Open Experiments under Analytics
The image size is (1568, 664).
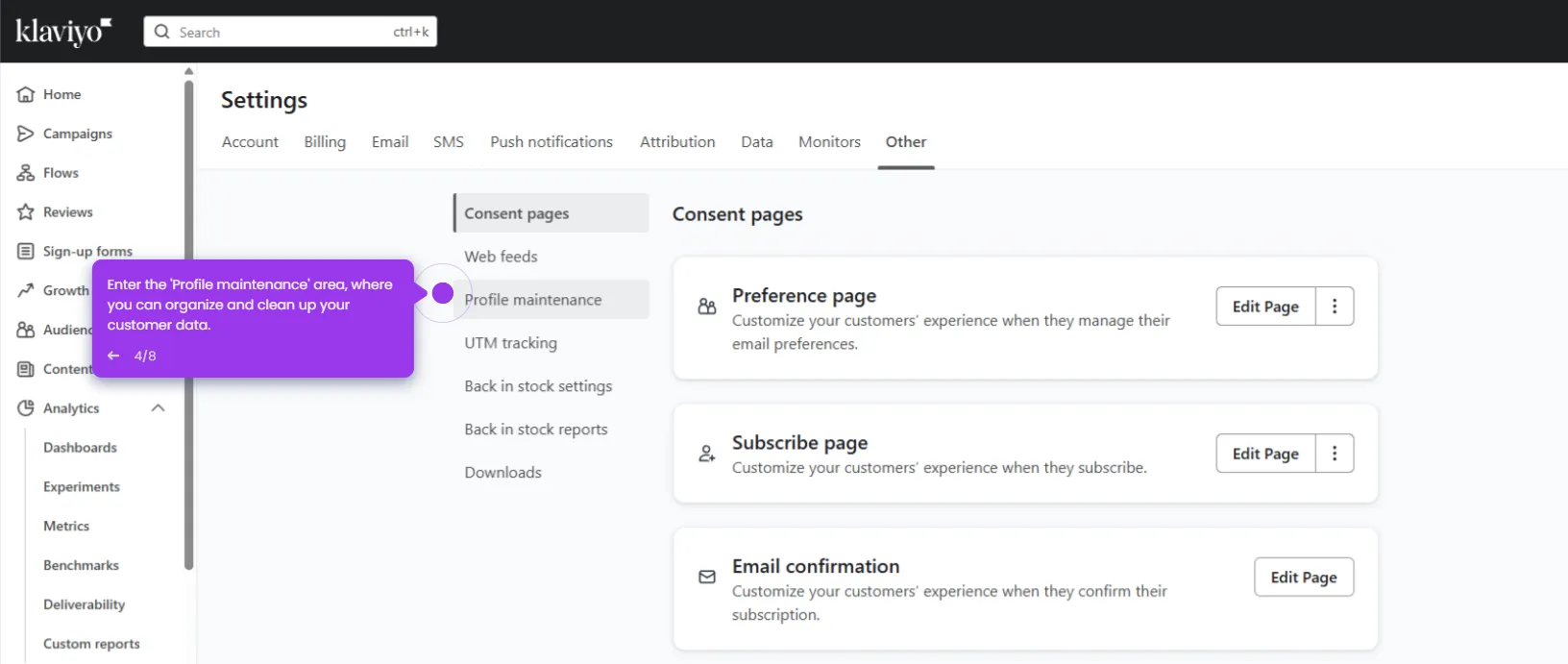point(82,487)
